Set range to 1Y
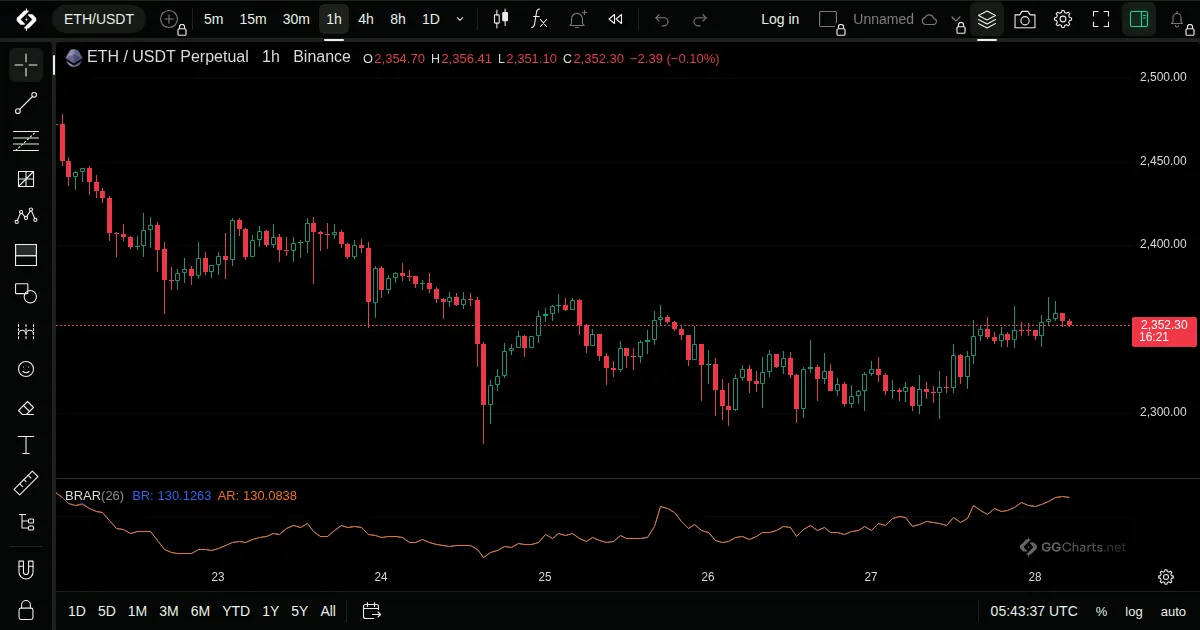Image resolution: width=1200 pixels, height=630 pixels. [270, 611]
